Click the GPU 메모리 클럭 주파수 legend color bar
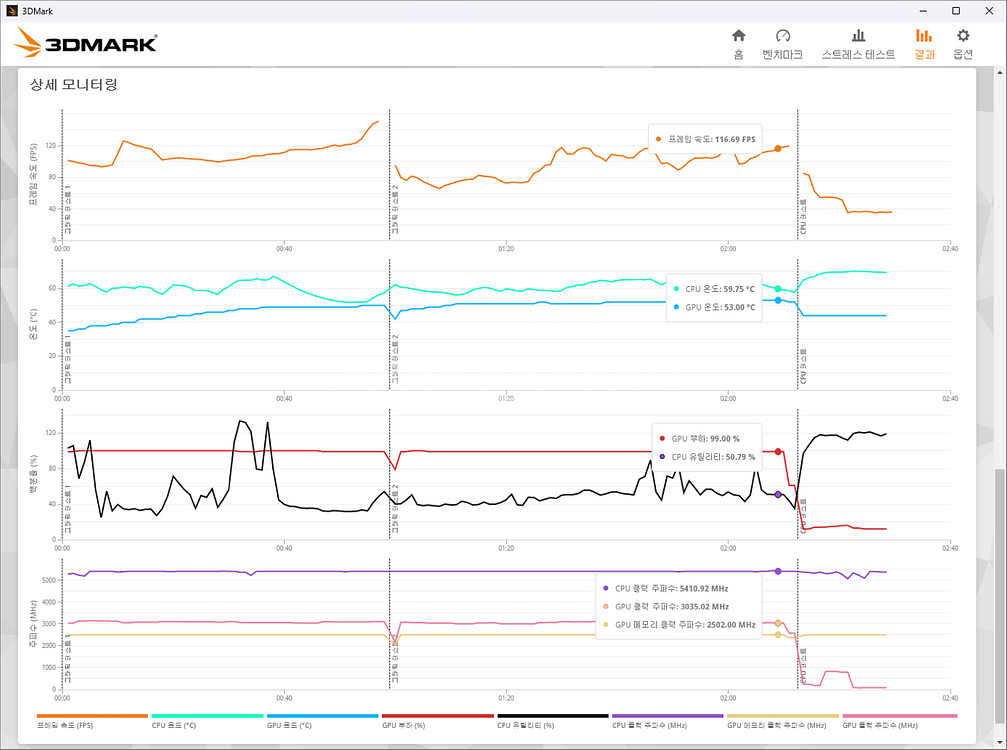This screenshot has height=750, width=1007. coord(783,716)
